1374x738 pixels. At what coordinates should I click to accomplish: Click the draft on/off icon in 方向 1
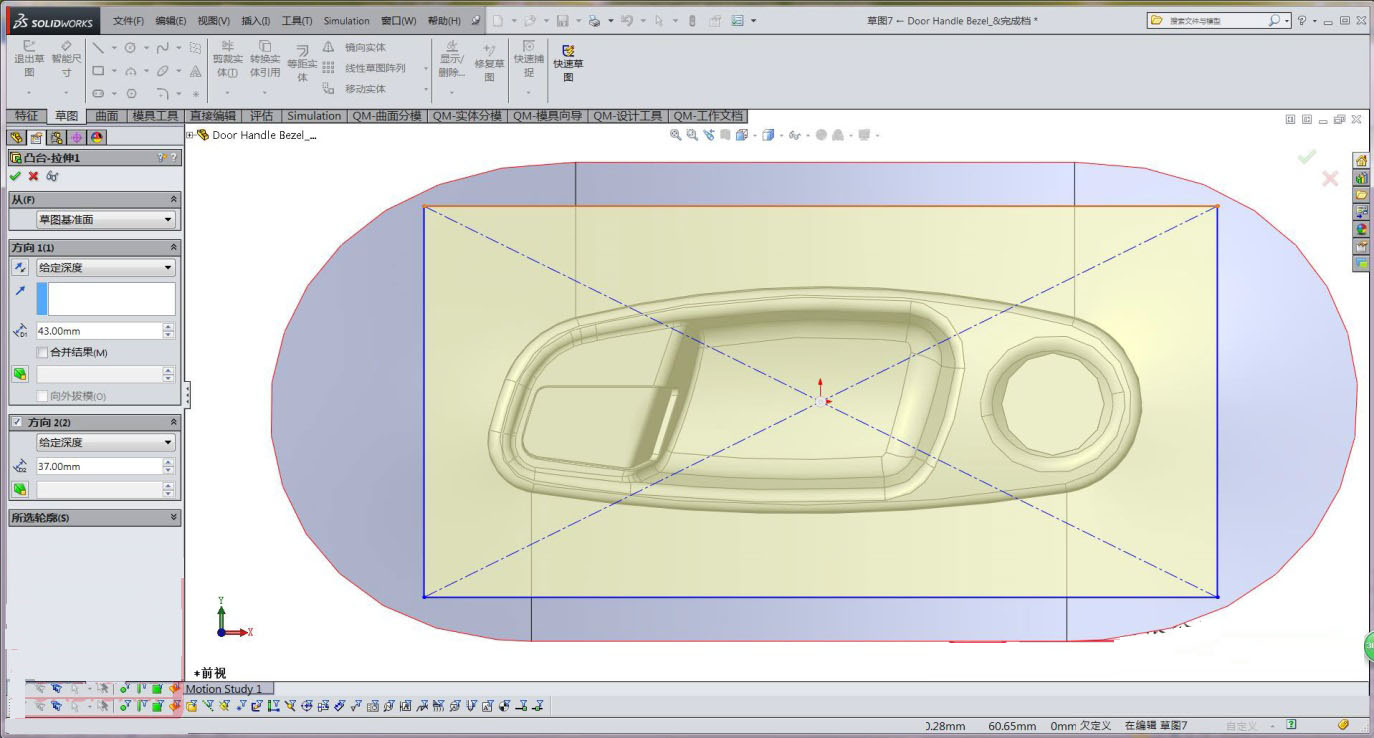20,374
